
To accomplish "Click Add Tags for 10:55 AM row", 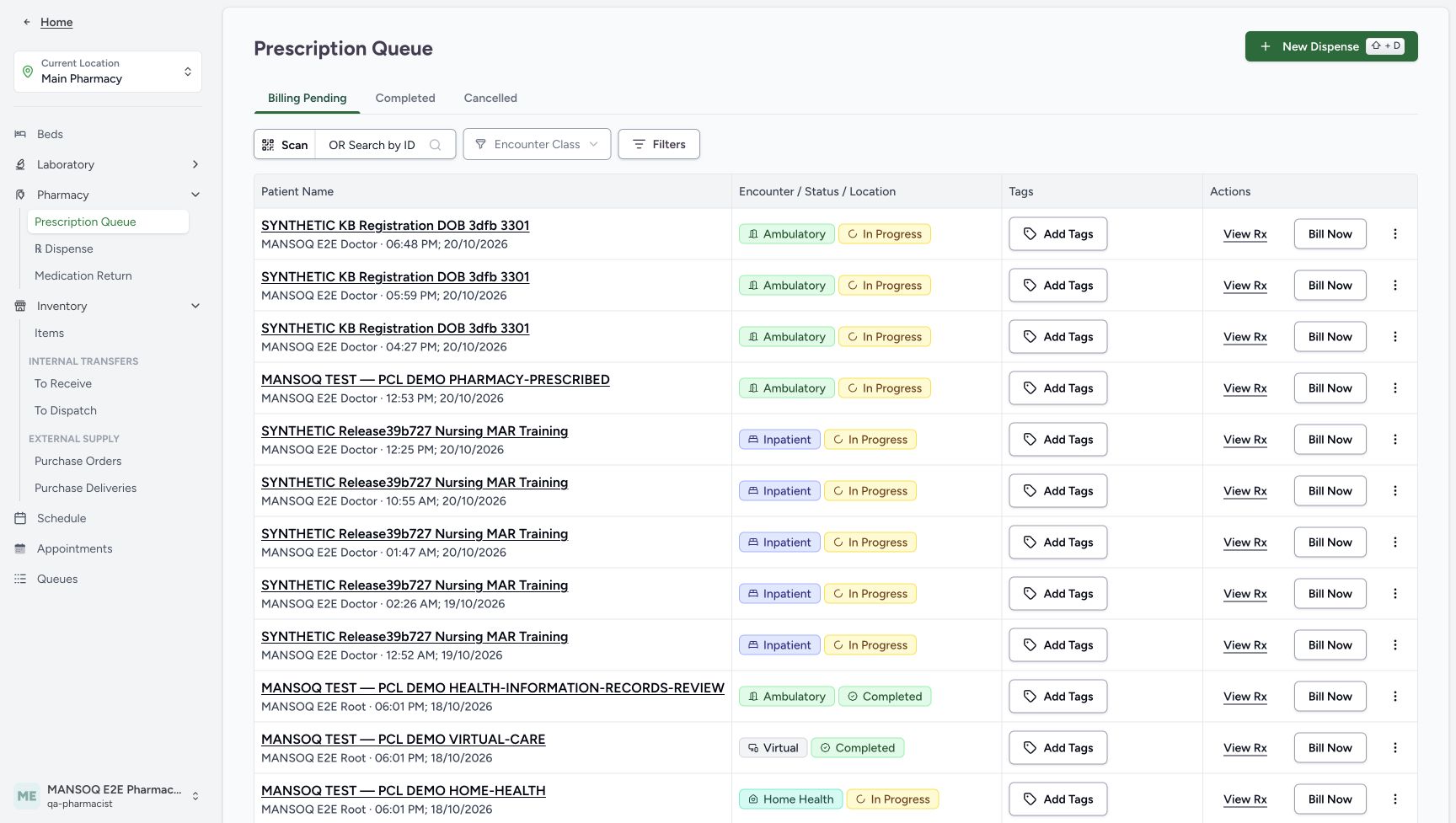I will [1058, 491].
